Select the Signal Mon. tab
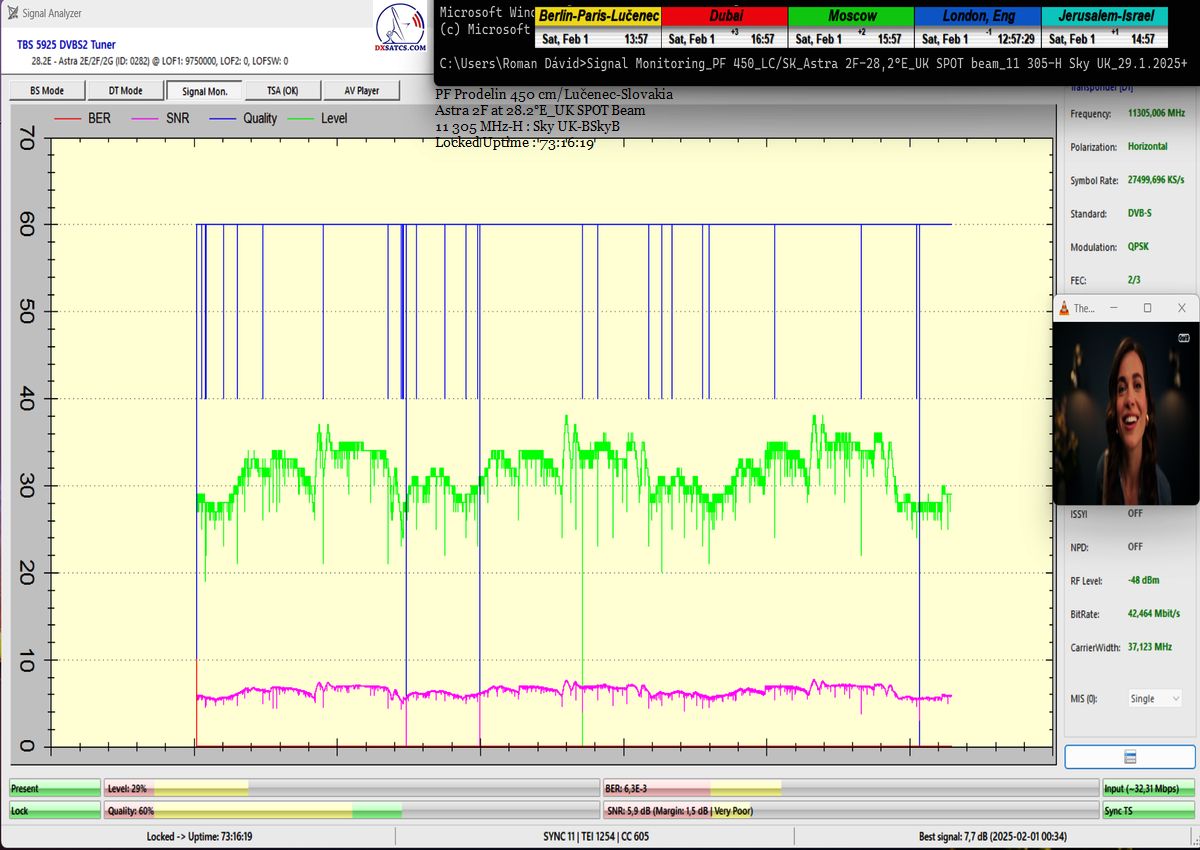This screenshot has width=1200, height=850. 207,91
